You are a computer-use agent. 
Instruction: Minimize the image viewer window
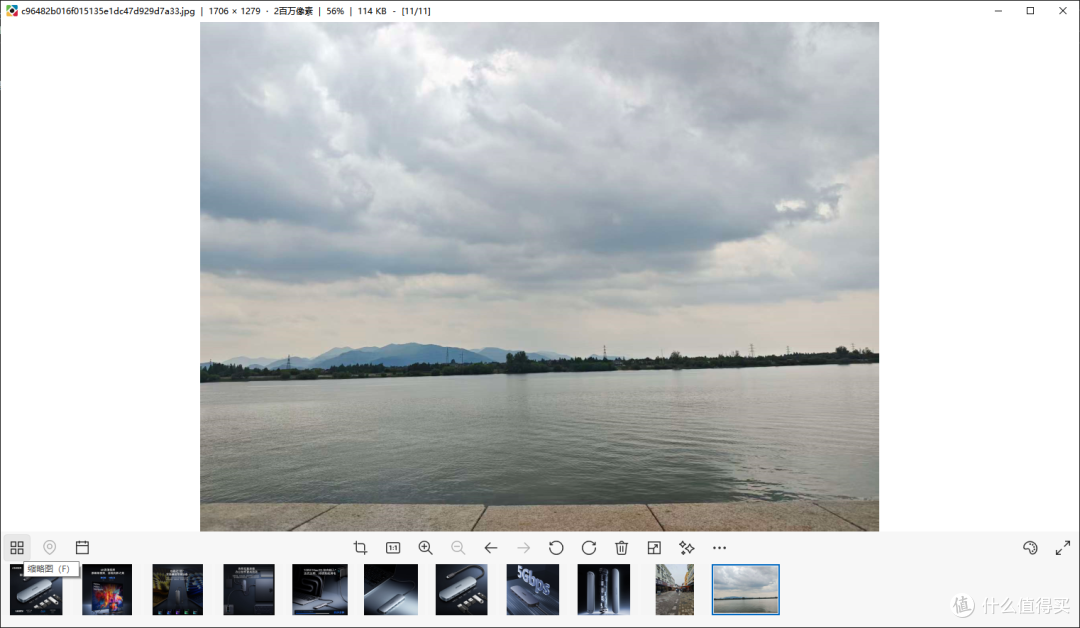(x=998, y=10)
